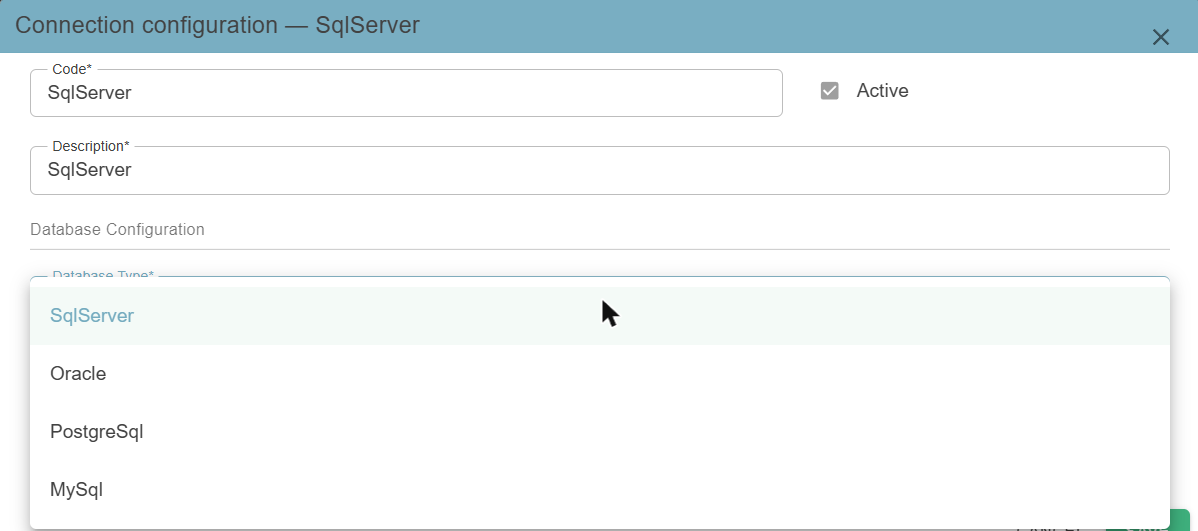Pick PostgreSql from the dropdown list

(600, 432)
